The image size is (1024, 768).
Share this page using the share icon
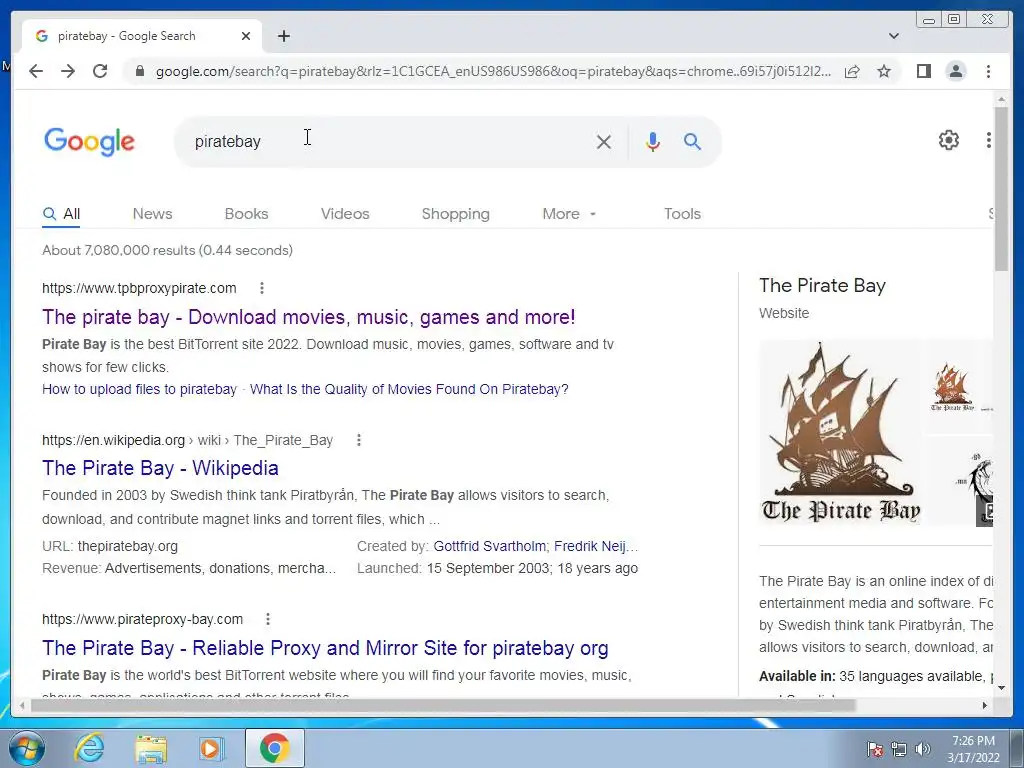(852, 71)
